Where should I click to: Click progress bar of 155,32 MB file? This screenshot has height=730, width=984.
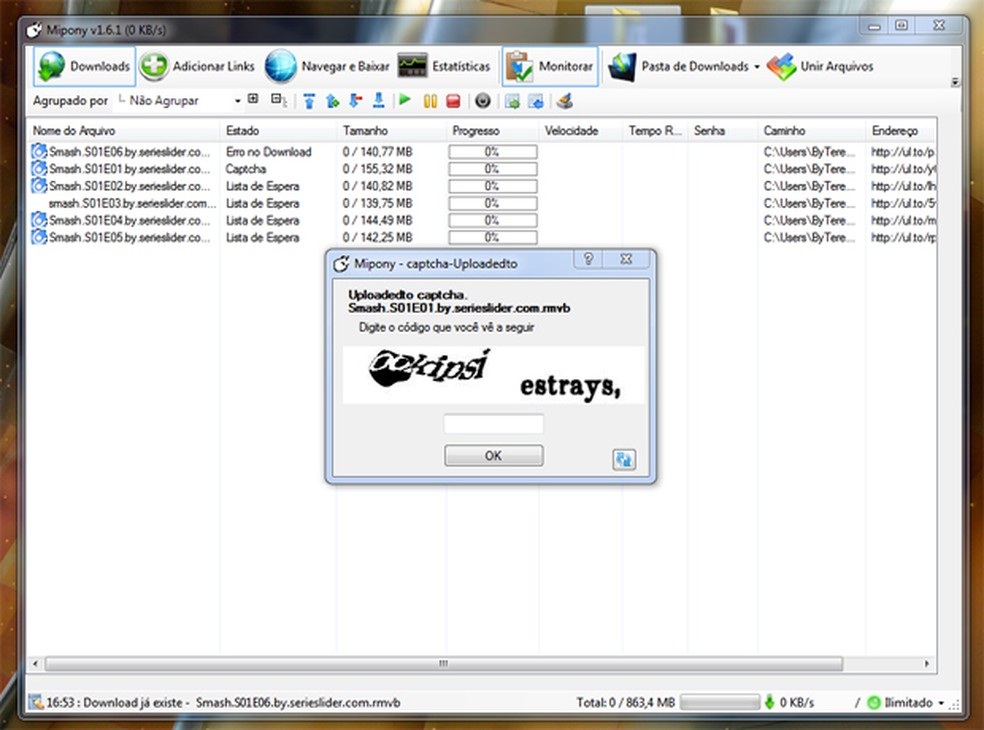click(x=493, y=169)
